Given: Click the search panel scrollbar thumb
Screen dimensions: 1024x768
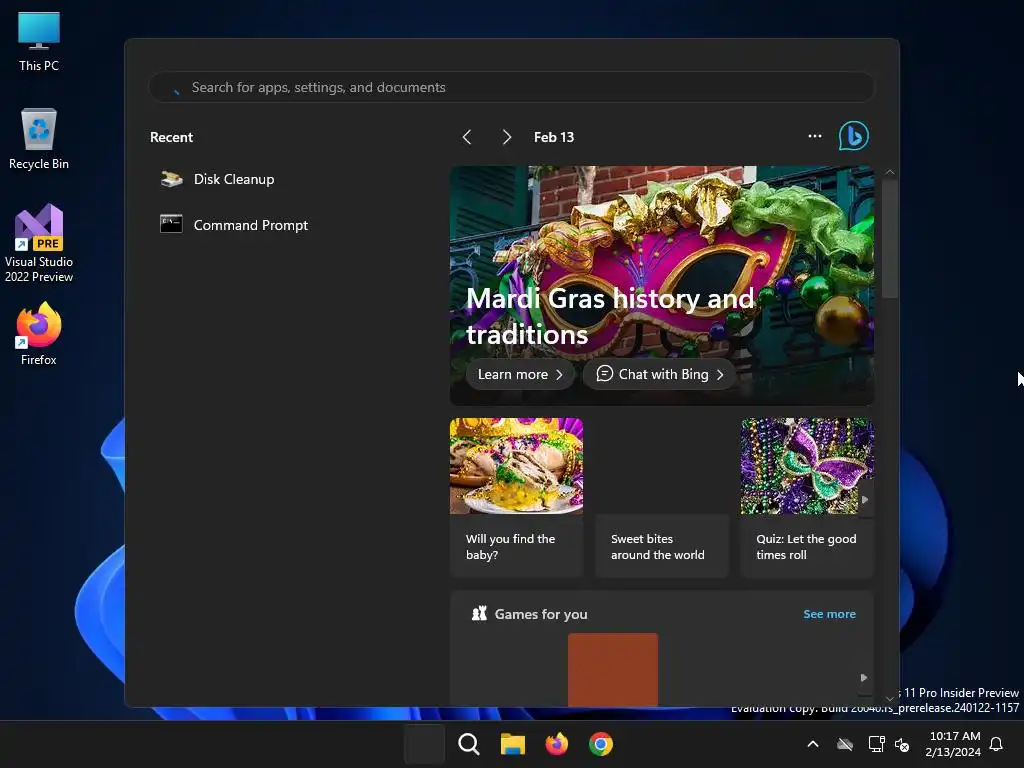Looking at the screenshot, I should coord(889,239).
